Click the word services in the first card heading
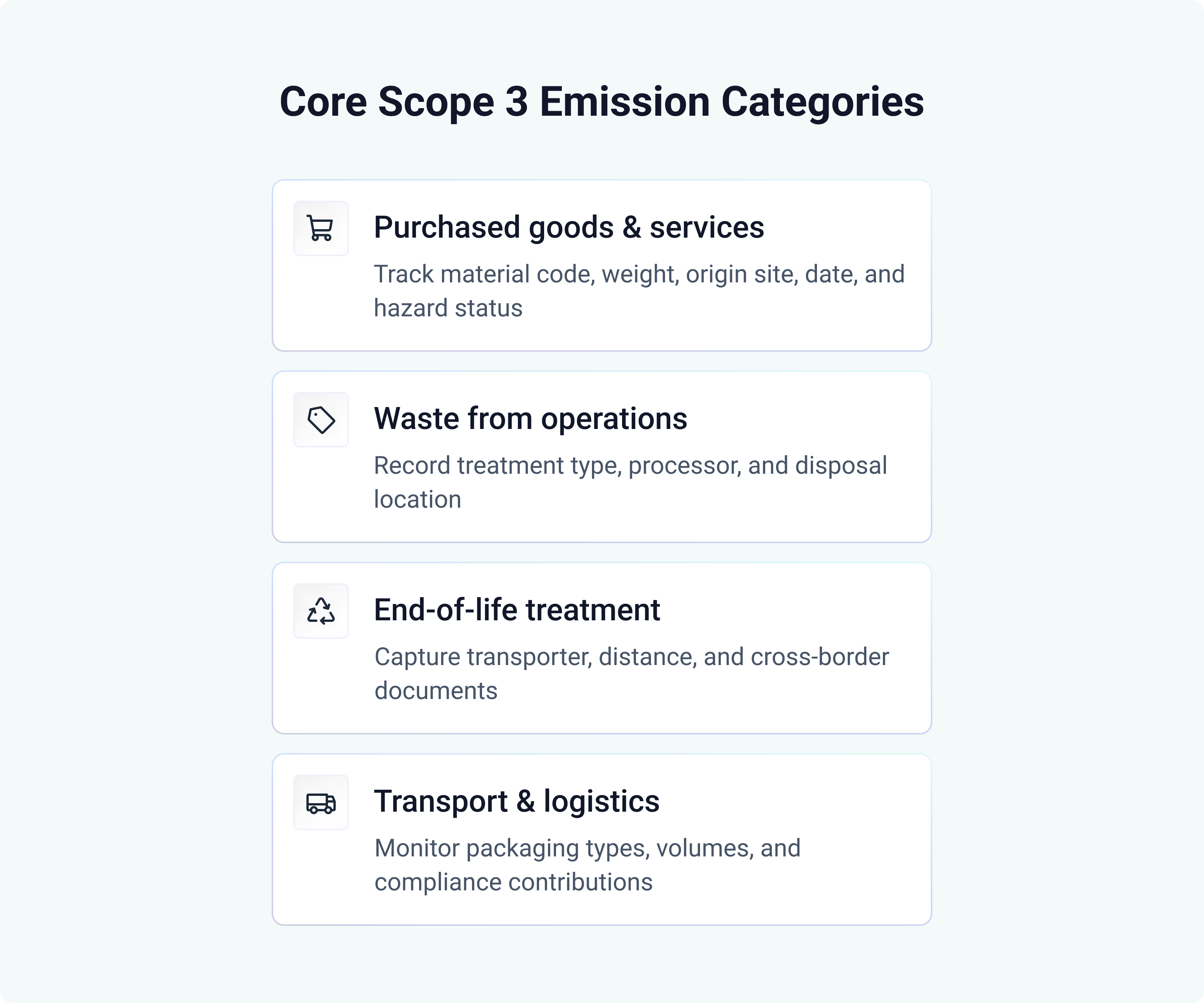This screenshot has height=1003, width=1204. pyautogui.click(x=706, y=227)
